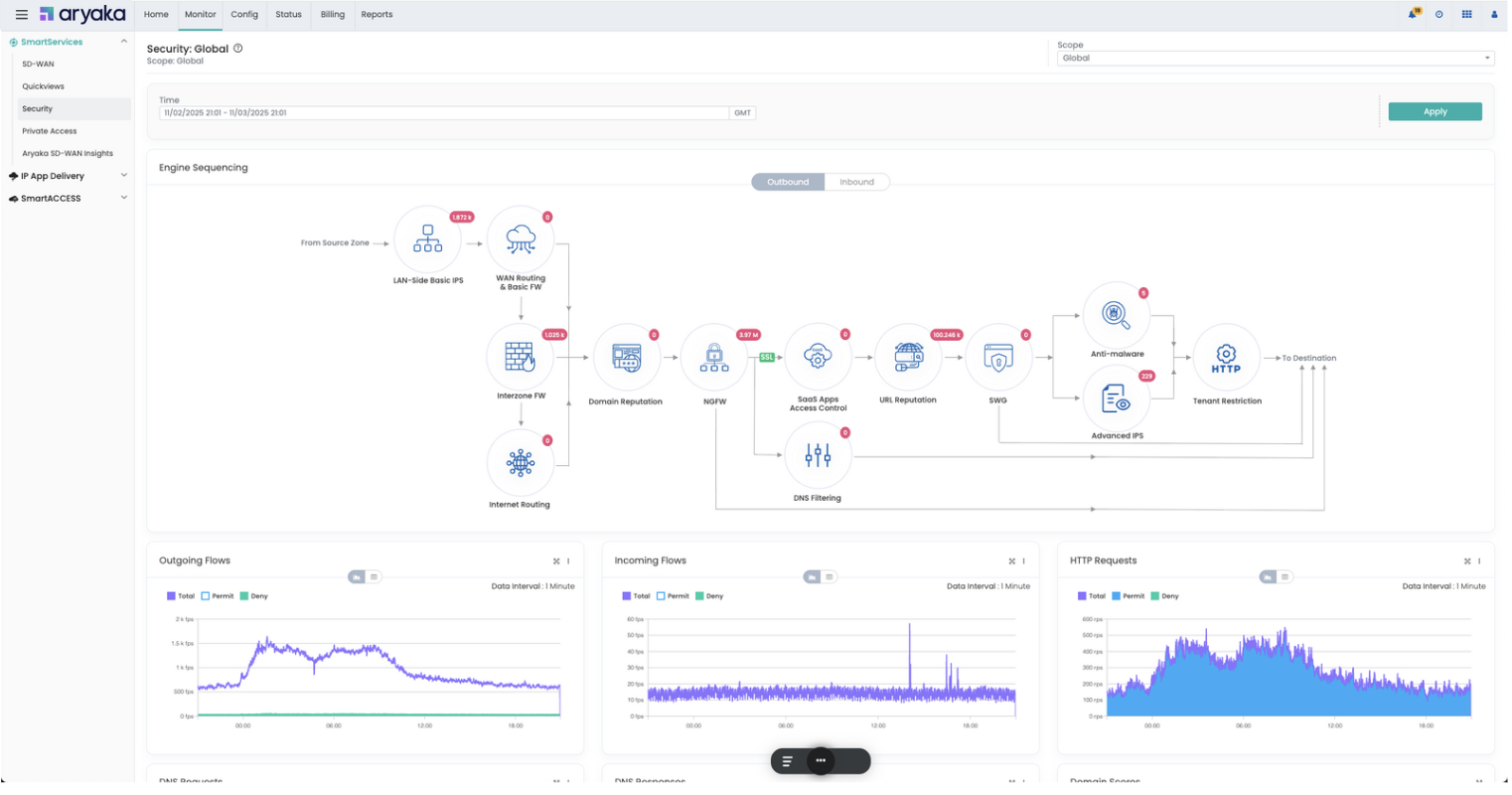Viewport: 1512px width, 795px height.
Task: Select the NGFW engine icon
Action: click(714, 357)
